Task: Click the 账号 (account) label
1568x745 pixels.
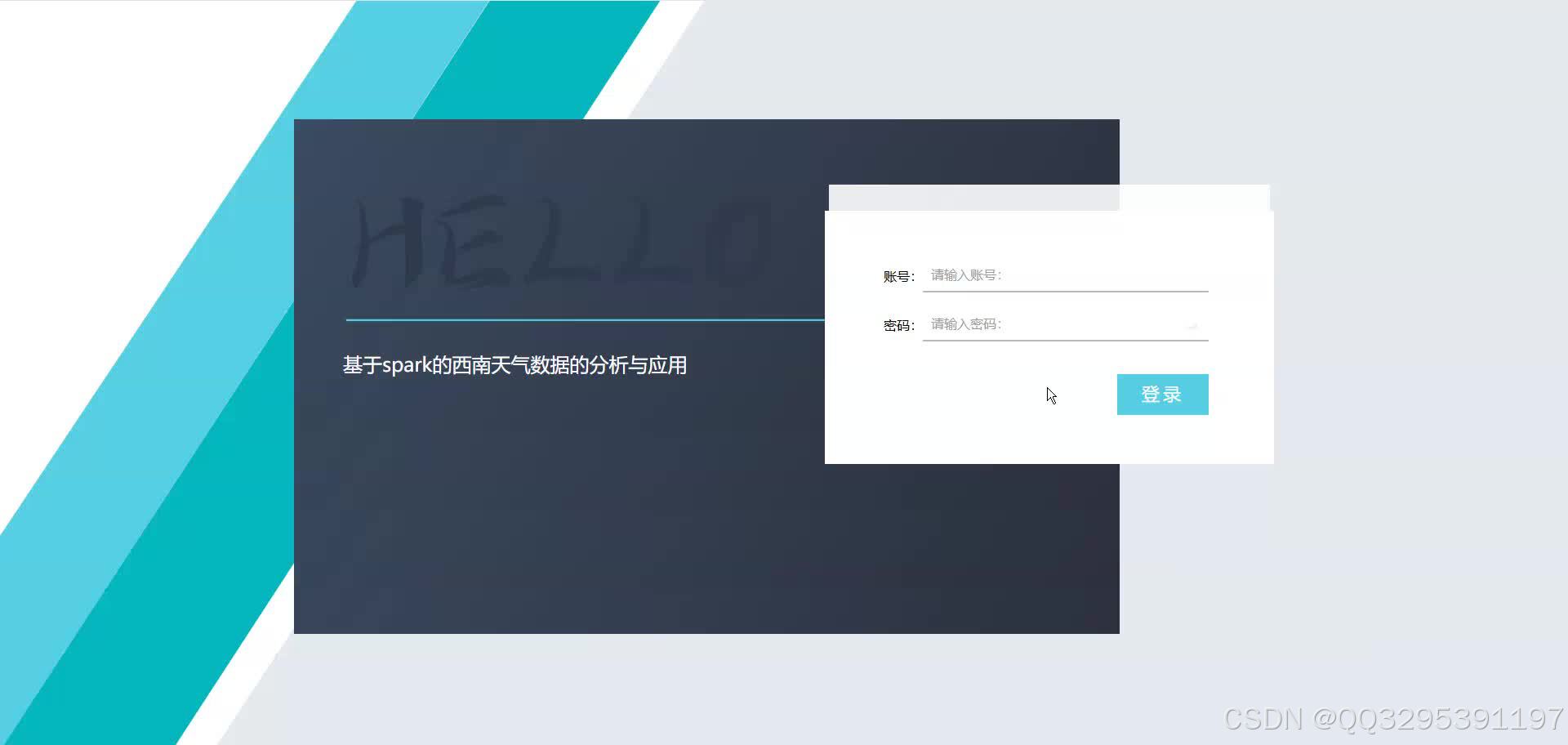Action: click(x=898, y=275)
